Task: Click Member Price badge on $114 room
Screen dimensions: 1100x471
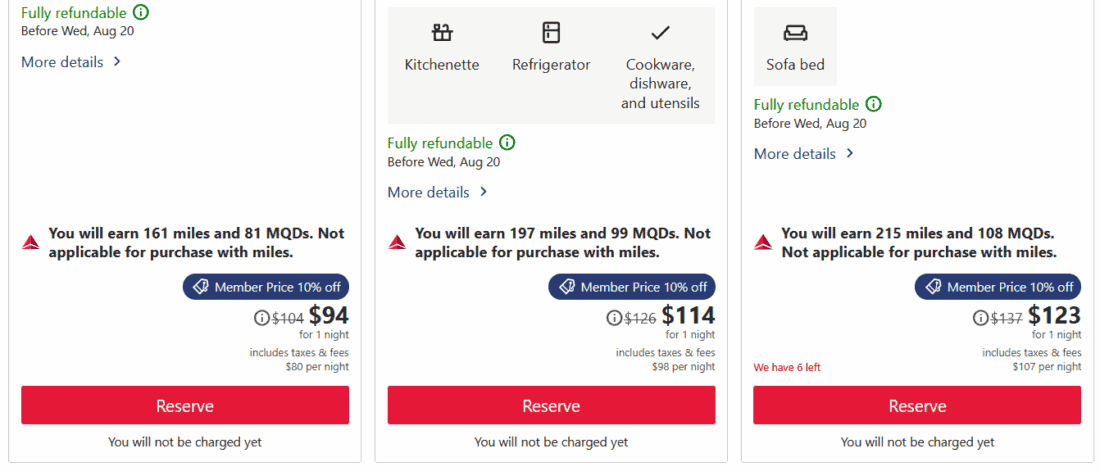Action: click(631, 287)
